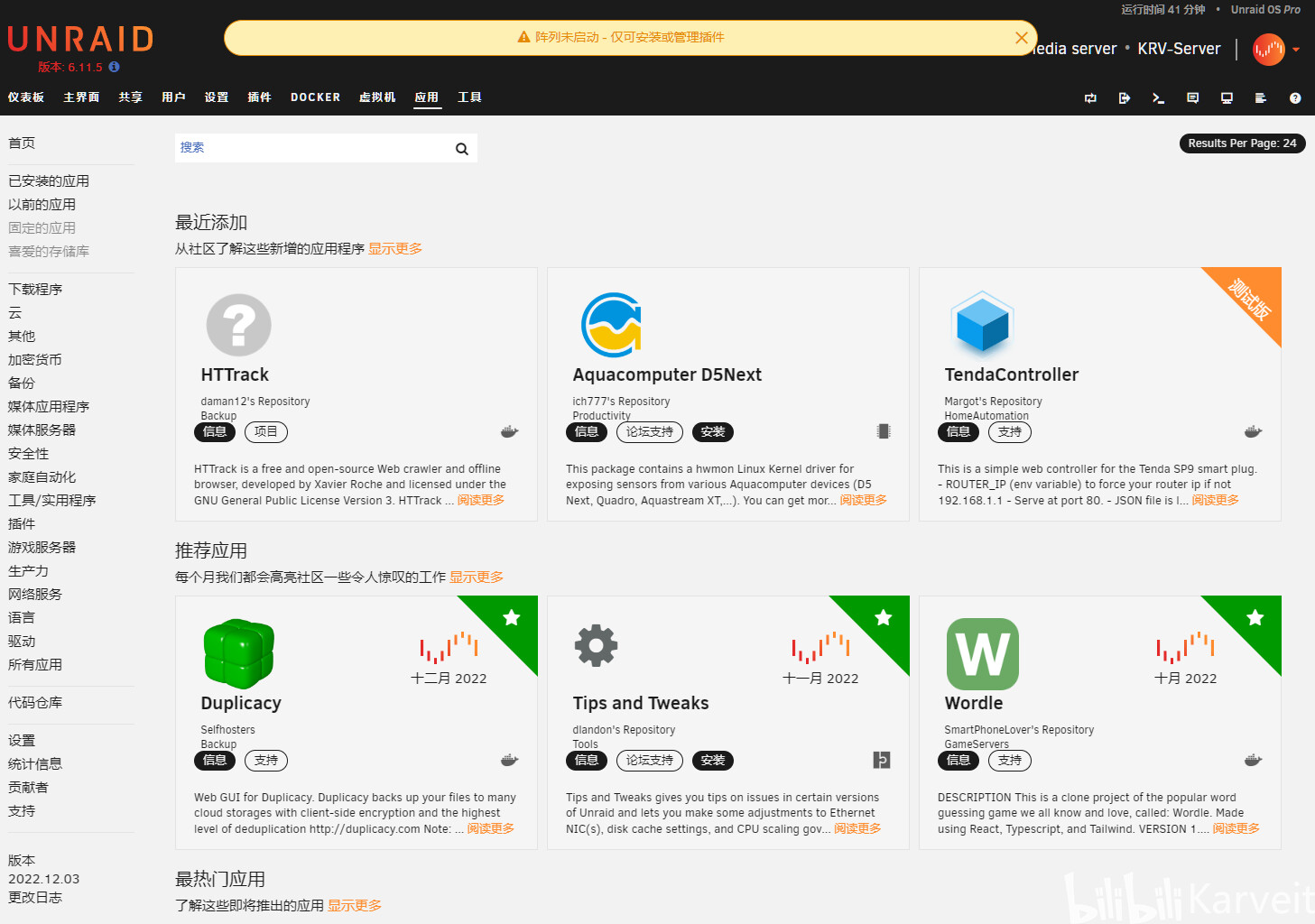Open 已安装的应用 in sidebar
1315x924 pixels.
point(49,181)
